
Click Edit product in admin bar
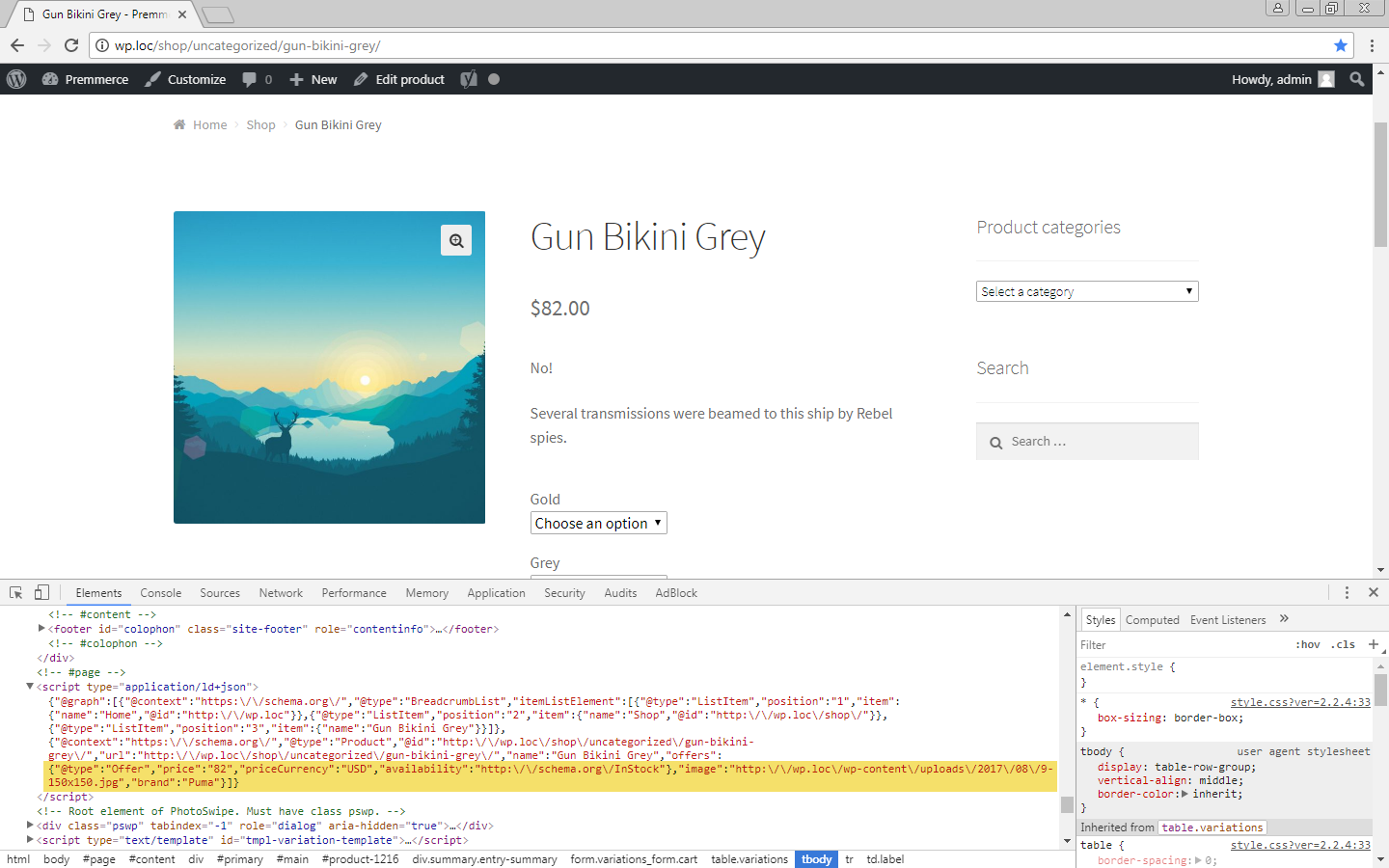(399, 79)
